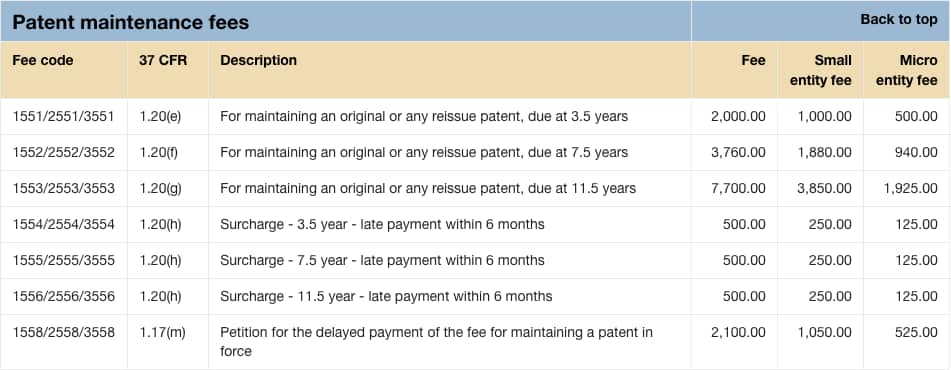Select the 7,700.00 fee amount

[x=738, y=188]
